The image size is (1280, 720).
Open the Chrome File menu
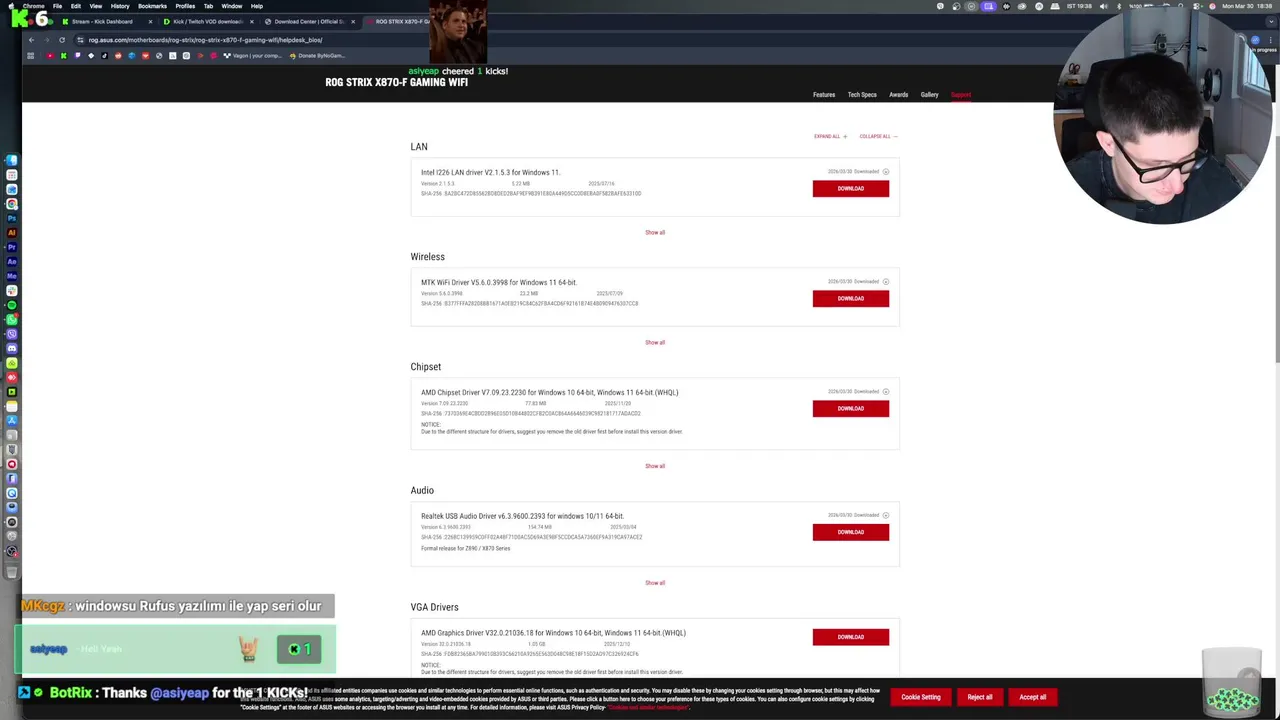coord(57,6)
